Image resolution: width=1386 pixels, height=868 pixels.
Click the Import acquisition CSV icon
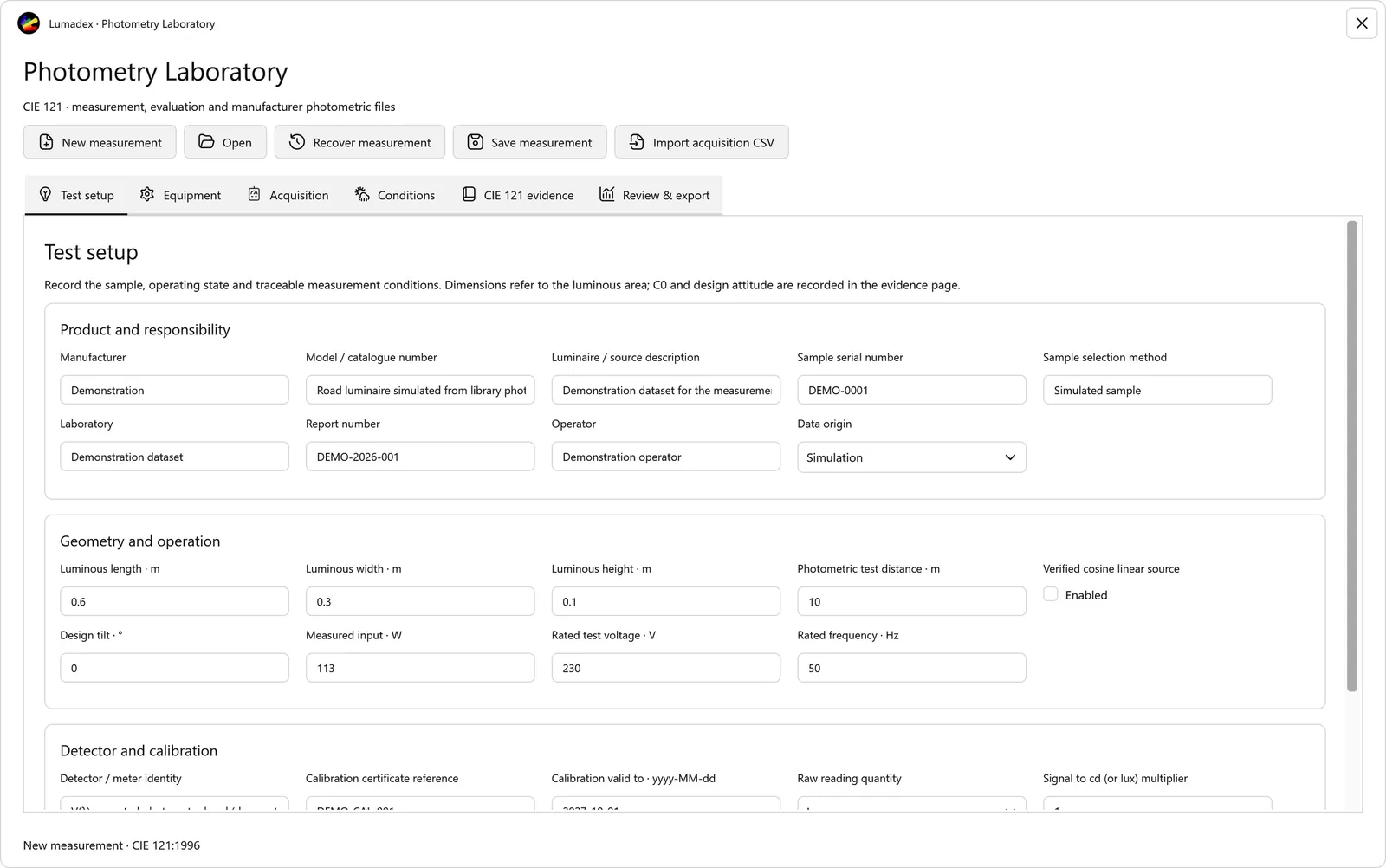click(637, 142)
